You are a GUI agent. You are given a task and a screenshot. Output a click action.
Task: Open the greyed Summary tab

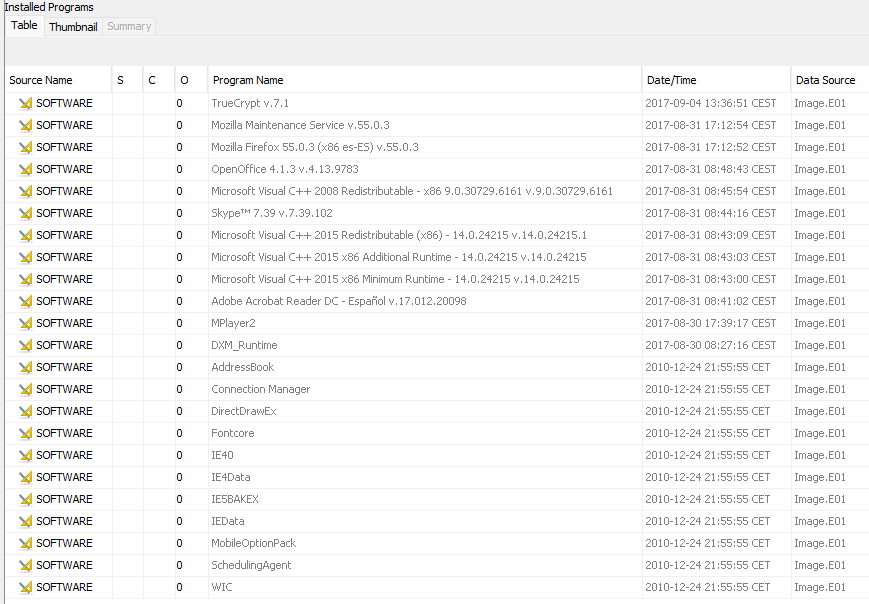129,27
